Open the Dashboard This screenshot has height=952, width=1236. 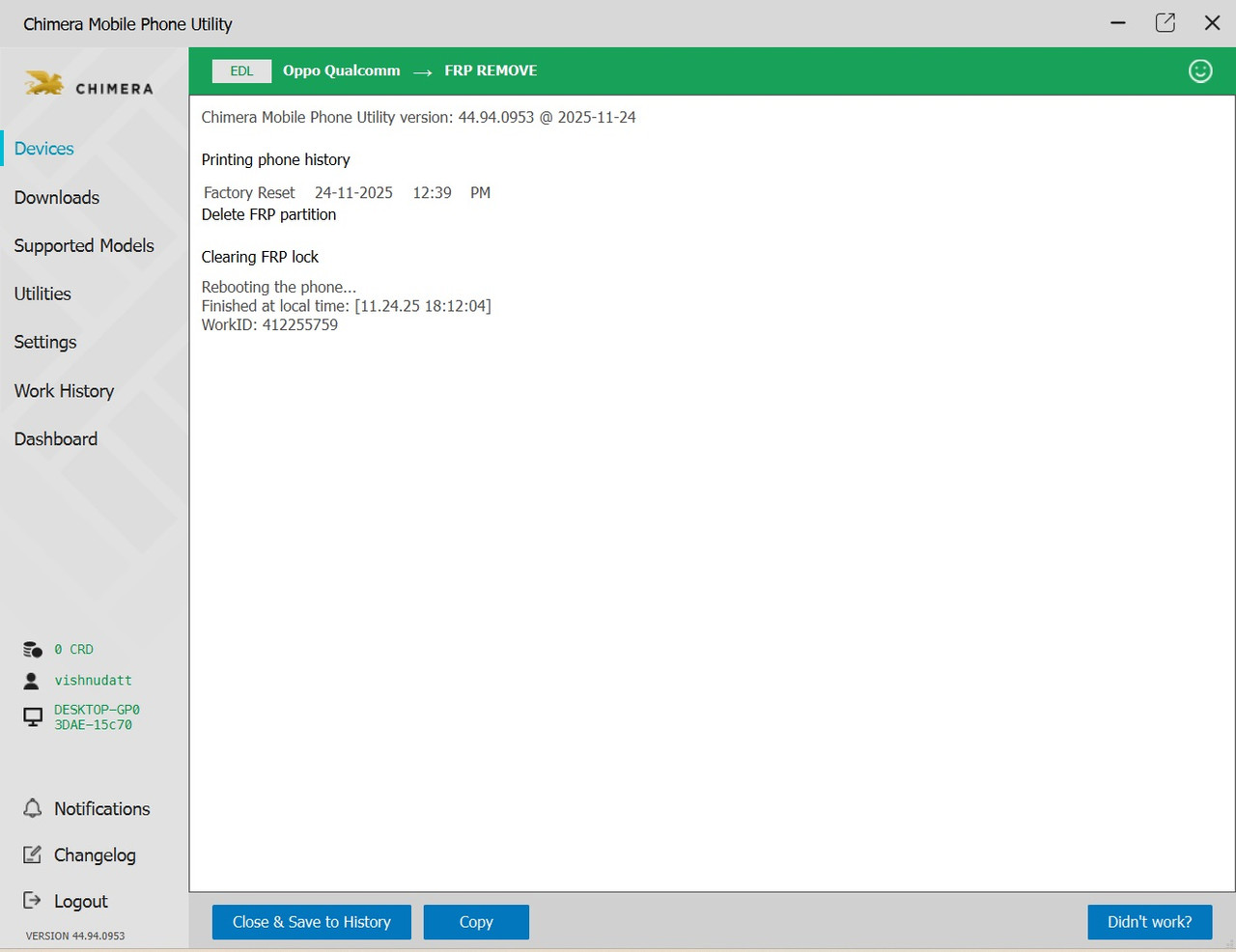(56, 439)
